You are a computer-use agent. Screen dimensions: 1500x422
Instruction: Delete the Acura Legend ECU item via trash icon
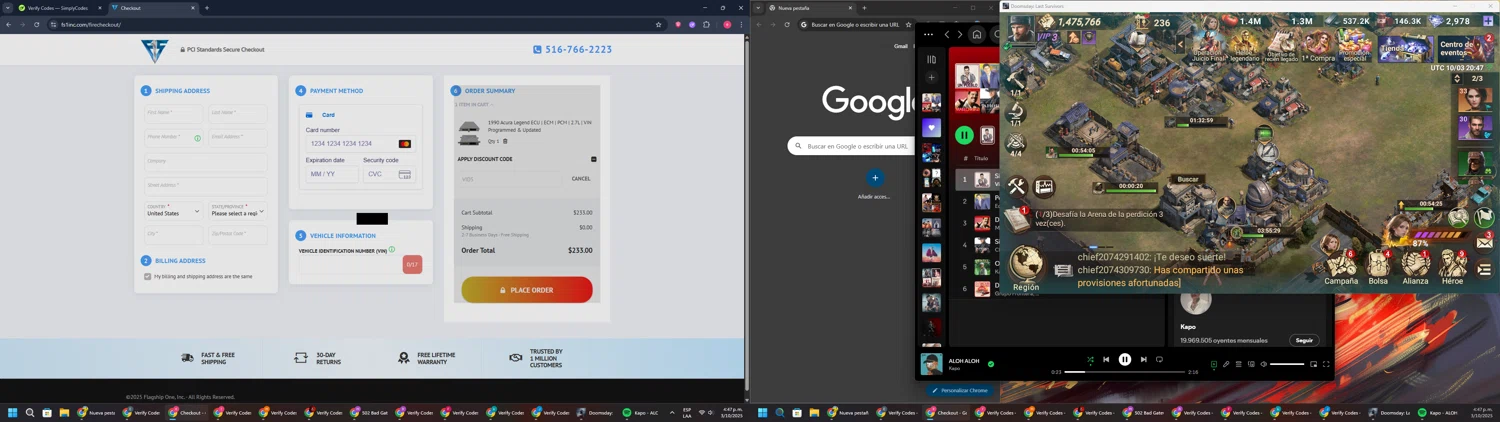505,141
